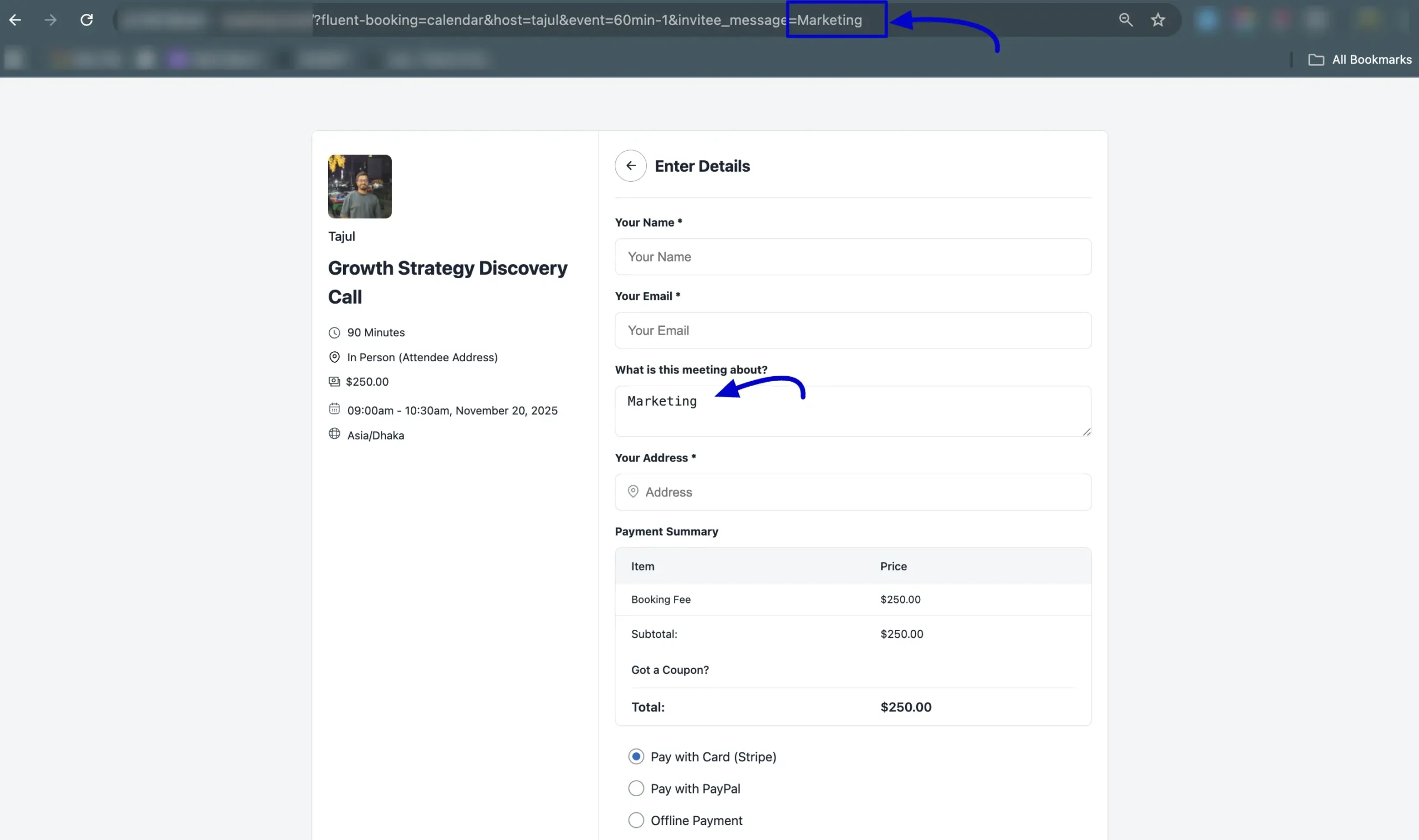The image size is (1419, 840).
Task: Click the host Tajul profile photo
Action: point(360,186)
